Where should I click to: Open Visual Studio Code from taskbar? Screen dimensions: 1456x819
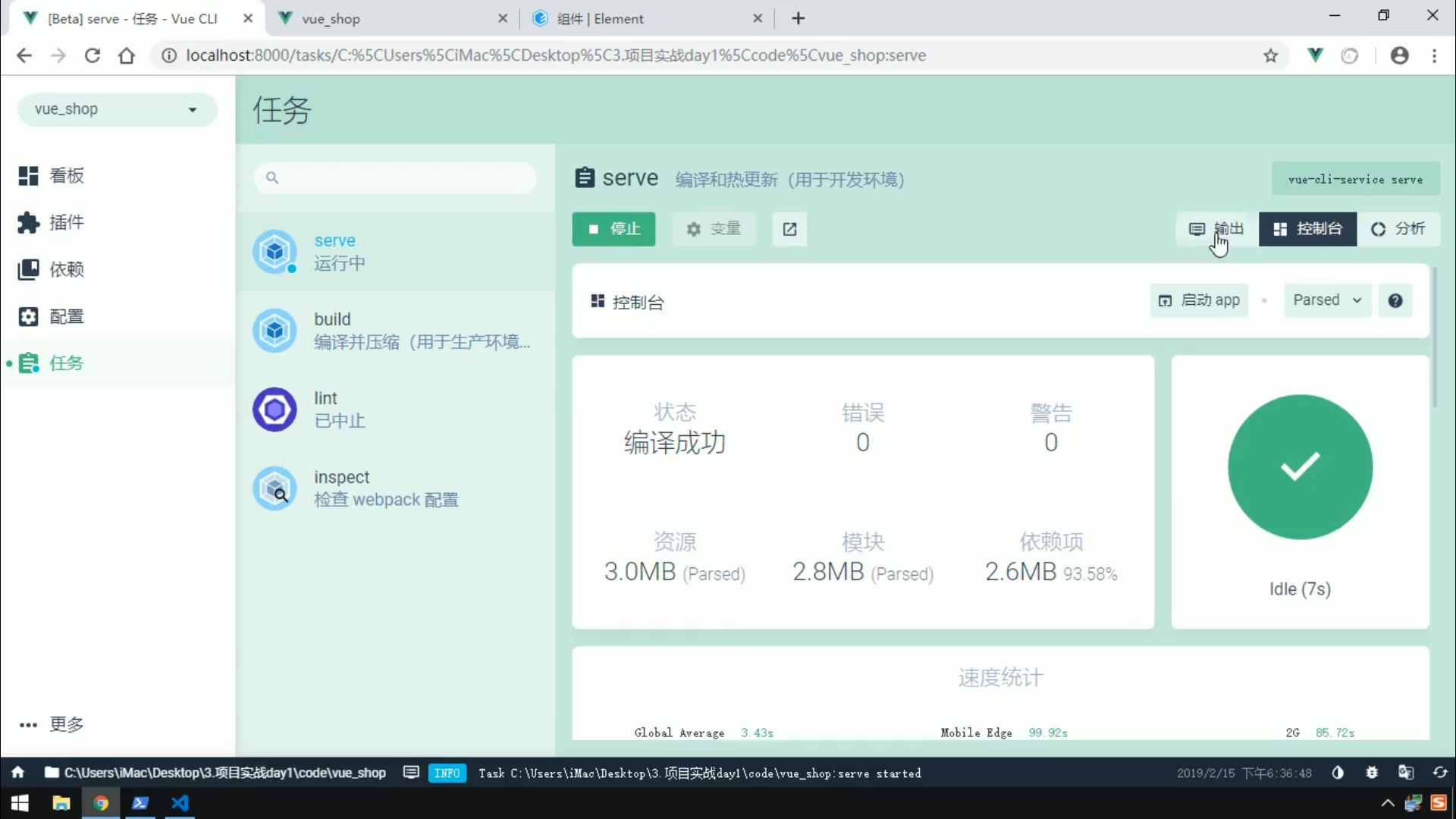pyautogui.click(x=180, y=803)
